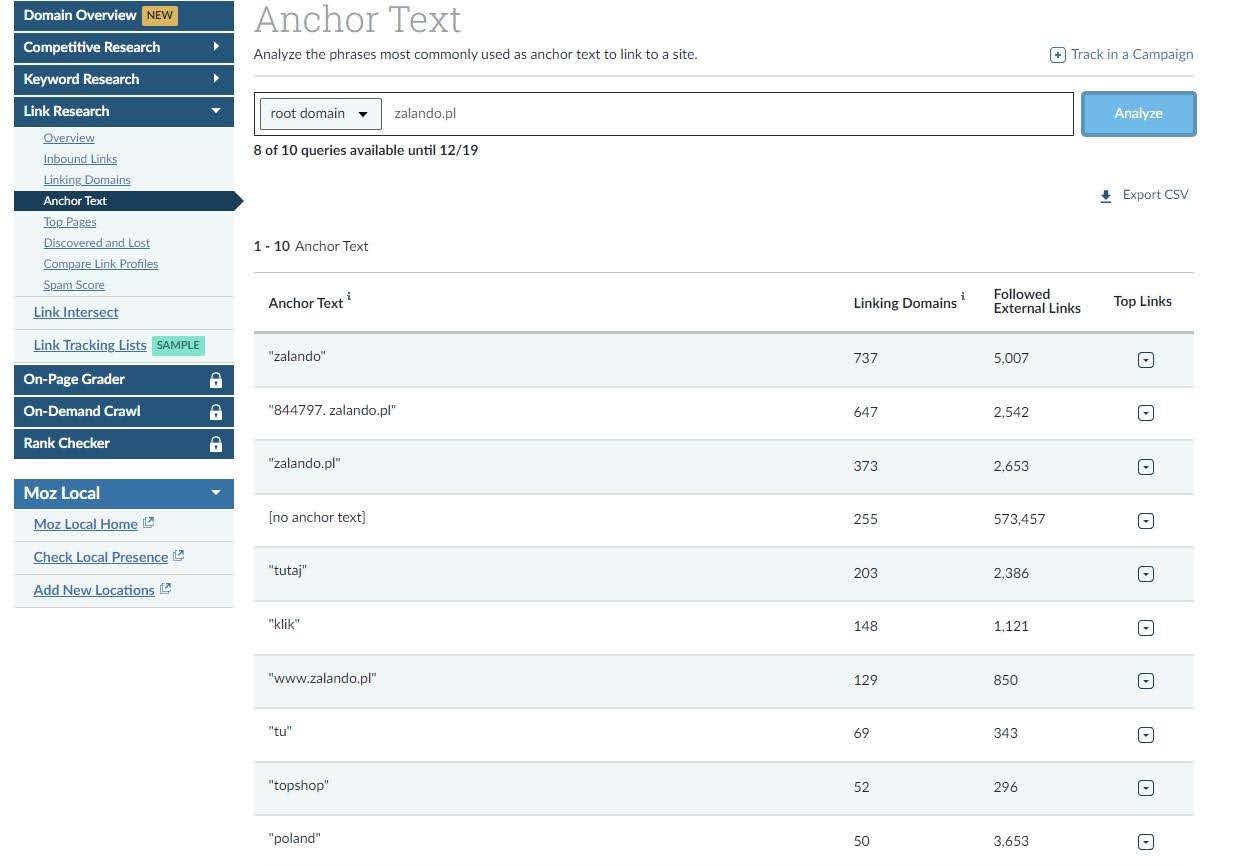This screenshot has height=866, width=1249.
Task: Click the domain input field with zalando.pl
Action: [x=728, y=114]
